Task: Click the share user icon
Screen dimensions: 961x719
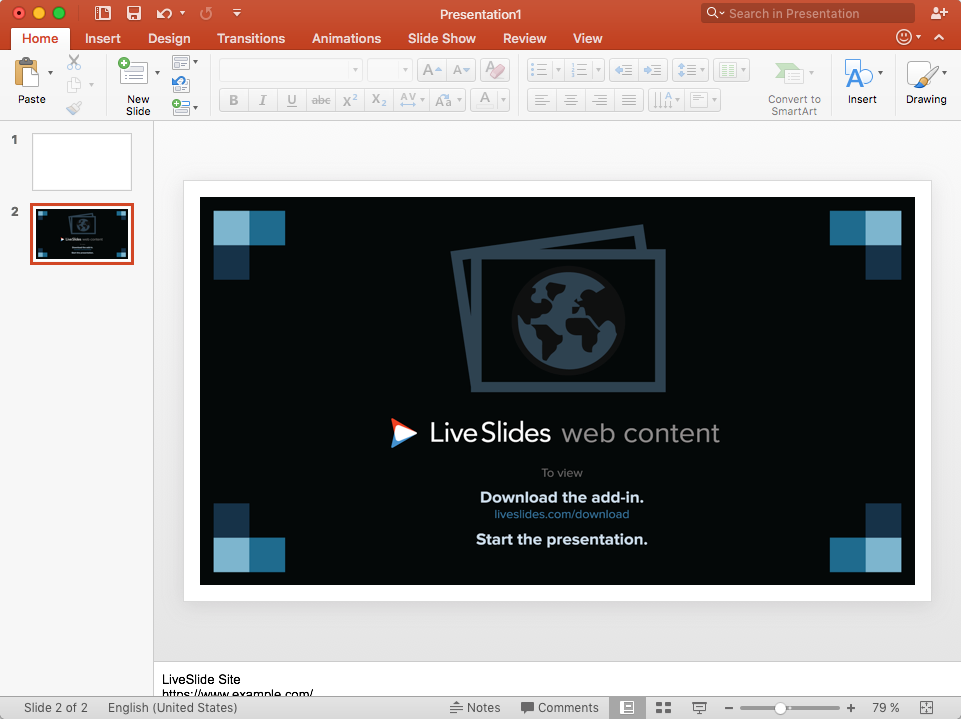Action: pyautogui.click(x=939, y=12)
